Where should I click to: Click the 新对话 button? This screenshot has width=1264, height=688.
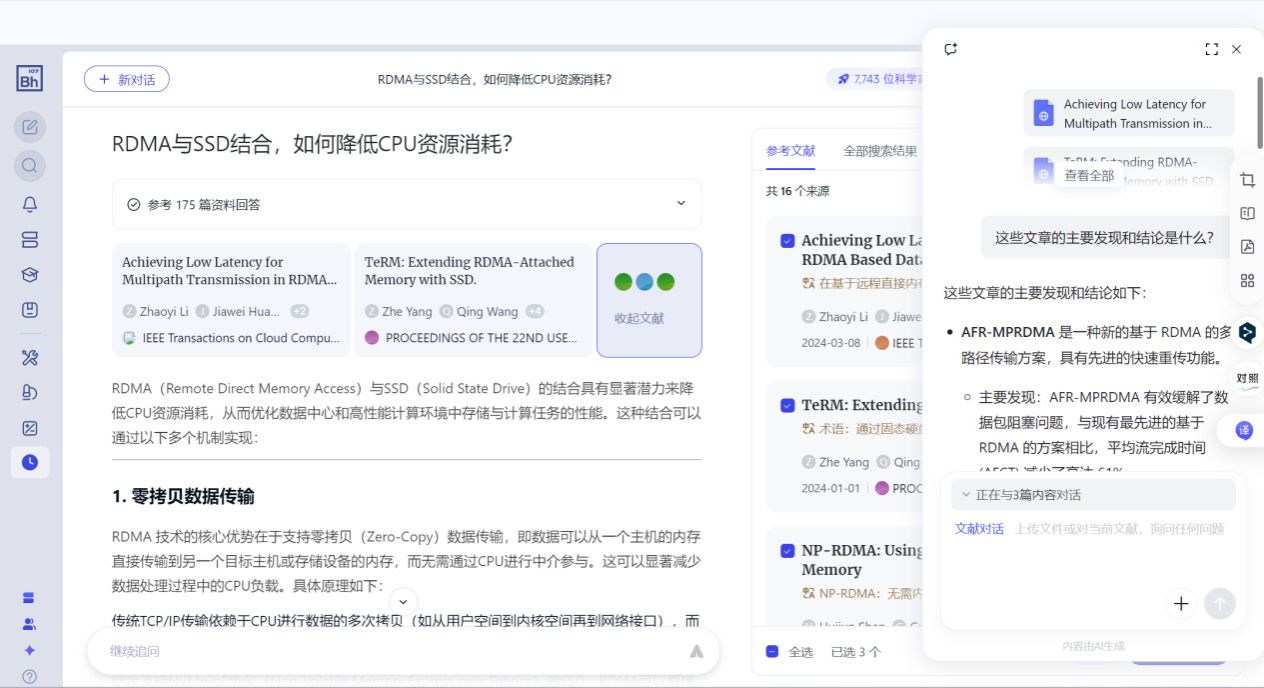(x=126, y=80)
